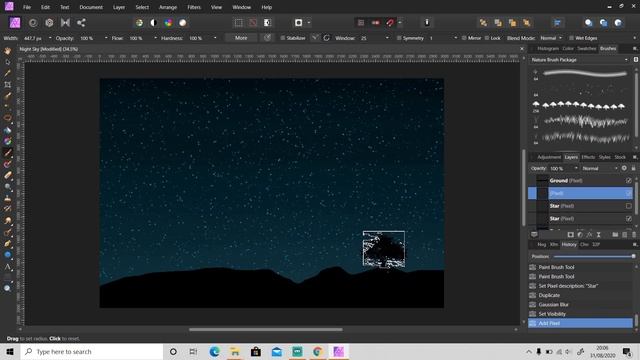Screen dimensions: 640x360
Task: Open the Hardness dropdown arrow
Action: coord(215,38)
